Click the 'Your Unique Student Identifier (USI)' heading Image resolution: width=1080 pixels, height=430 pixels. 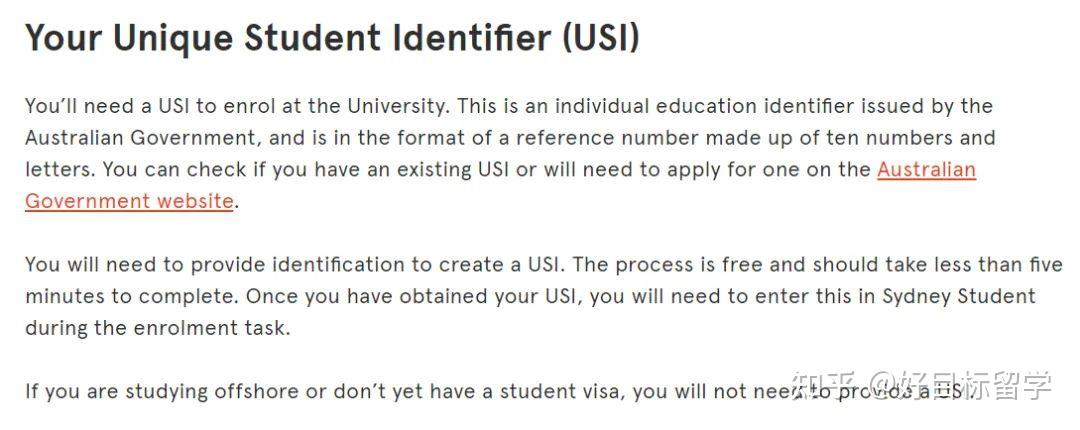[332, 39]
